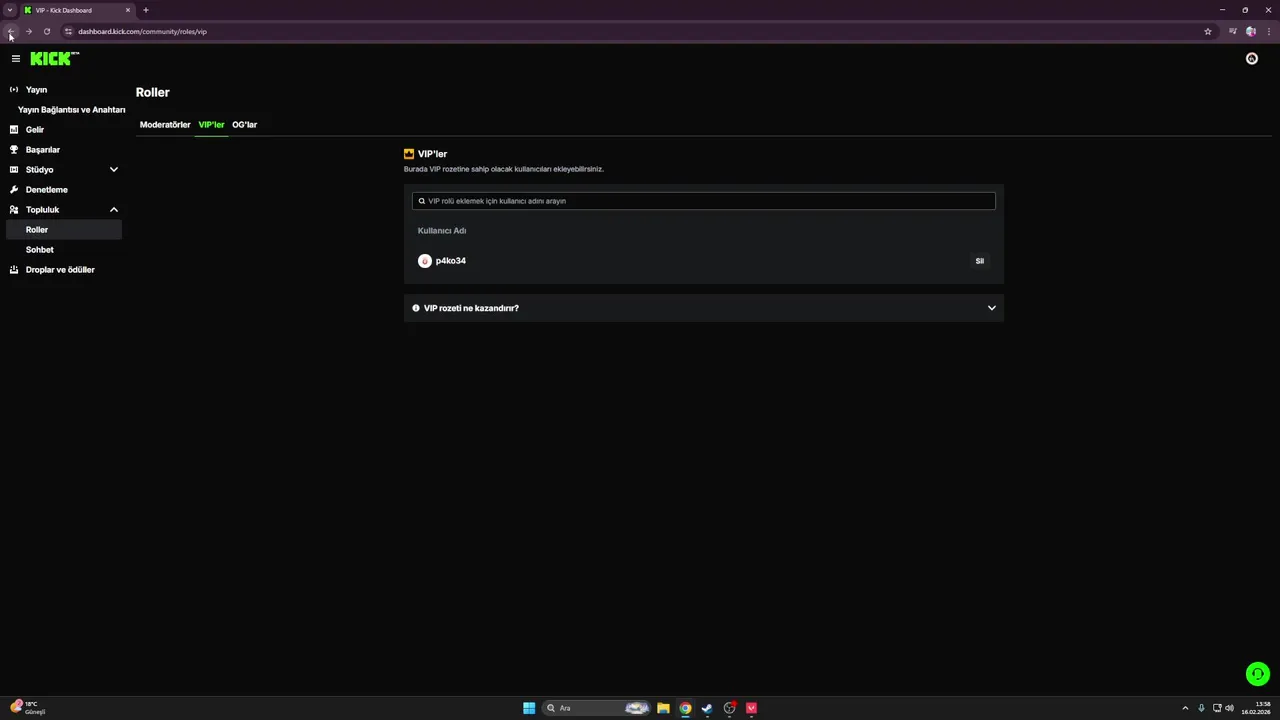Image resolution: width=1280 pixels, height=720 pixels.
Task: Reload the page
Action: click(46, 31)
